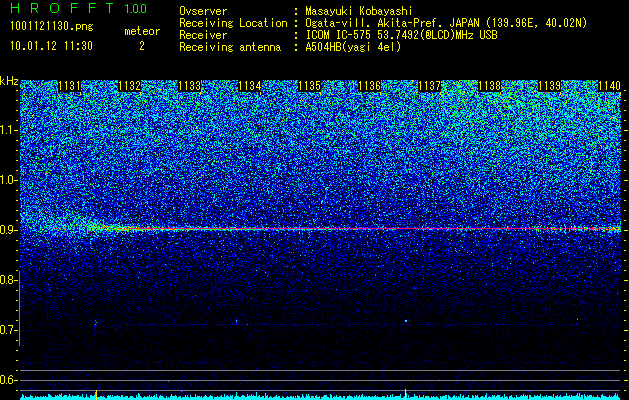
Task: Click the ICOM IC-575 receiver text
Action: point(401,35)
